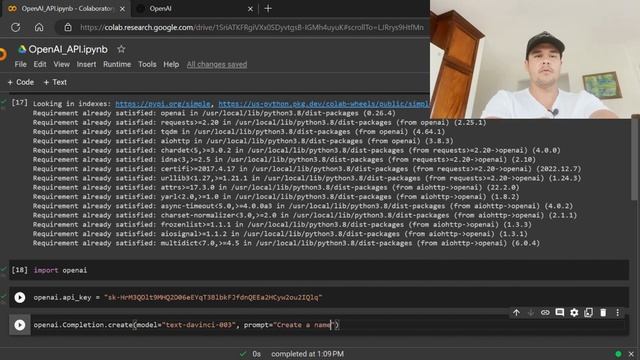Viewport: 640px width, 360px height.
Task: Open the Tools menu
Action: click(147, 64)
